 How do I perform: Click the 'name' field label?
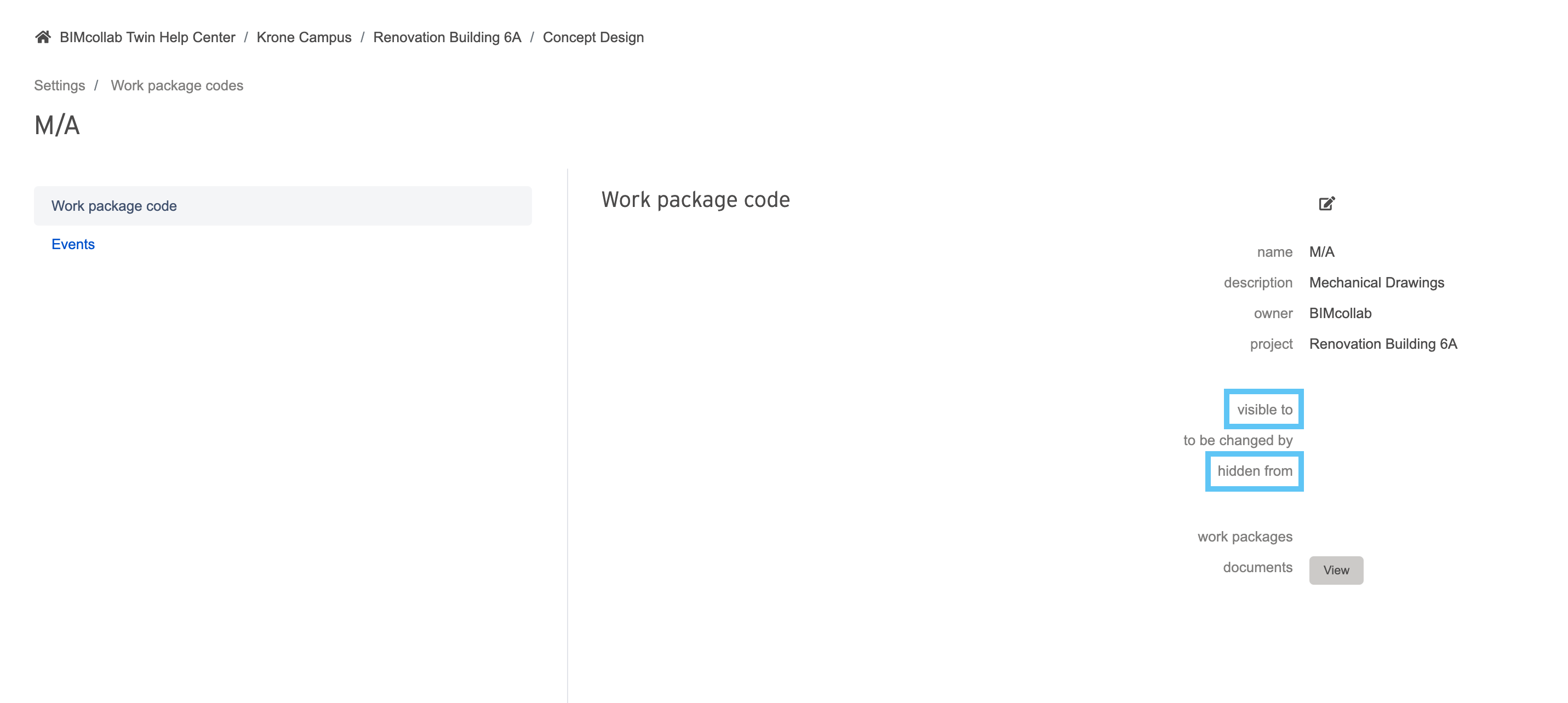point(1275,252)
